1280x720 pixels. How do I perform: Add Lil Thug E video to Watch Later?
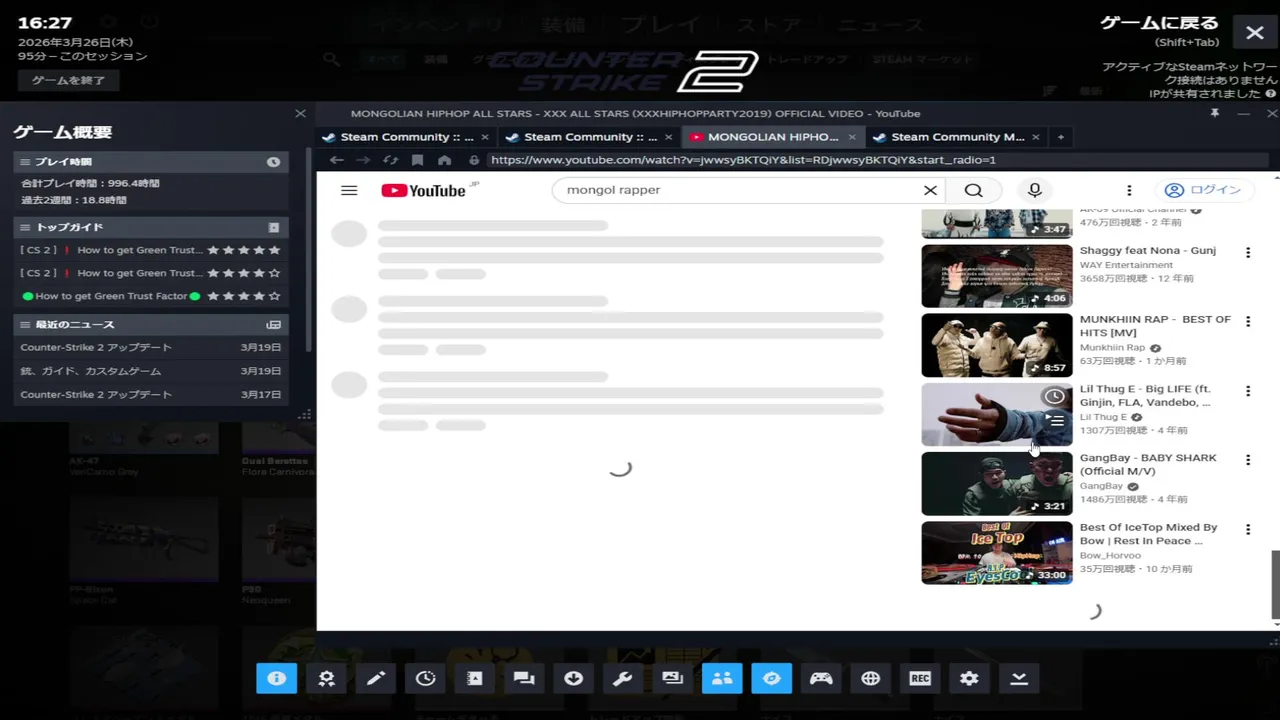pyautogui.click(x=1055, y=397)
